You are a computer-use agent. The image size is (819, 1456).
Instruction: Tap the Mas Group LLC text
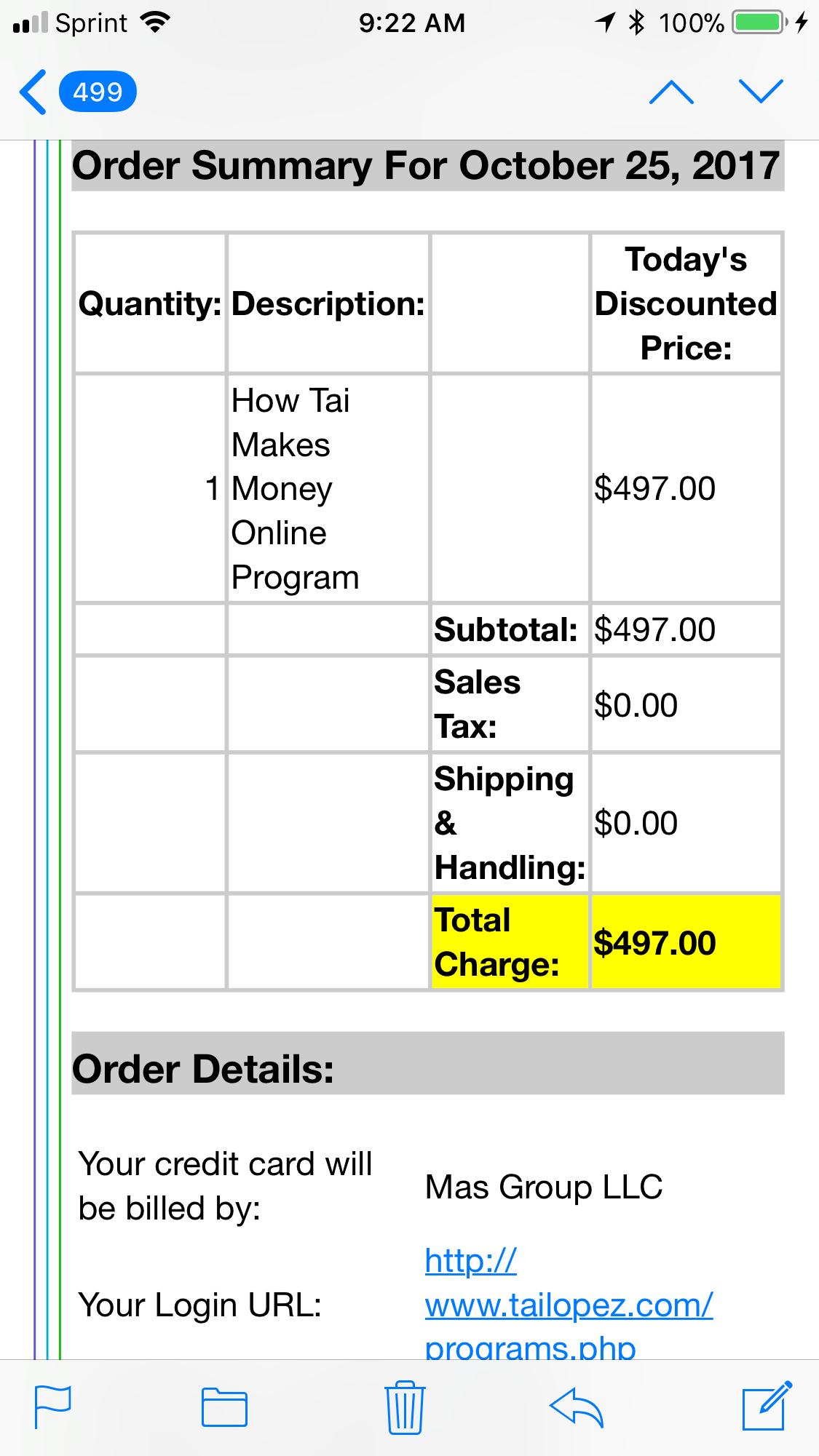click(x=544, y=1187)
